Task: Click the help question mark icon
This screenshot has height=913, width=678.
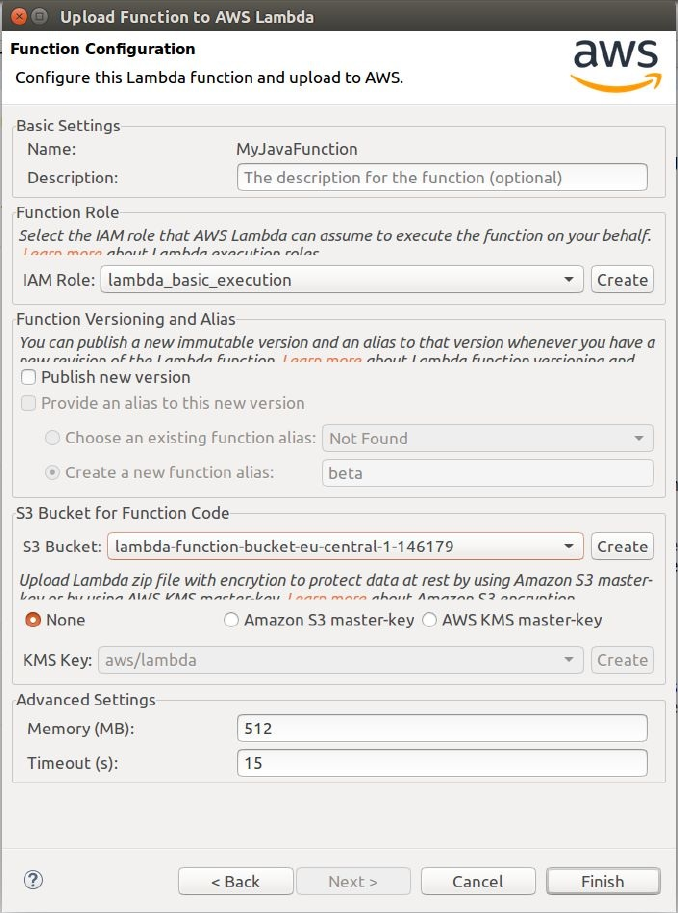Action: 33,880
